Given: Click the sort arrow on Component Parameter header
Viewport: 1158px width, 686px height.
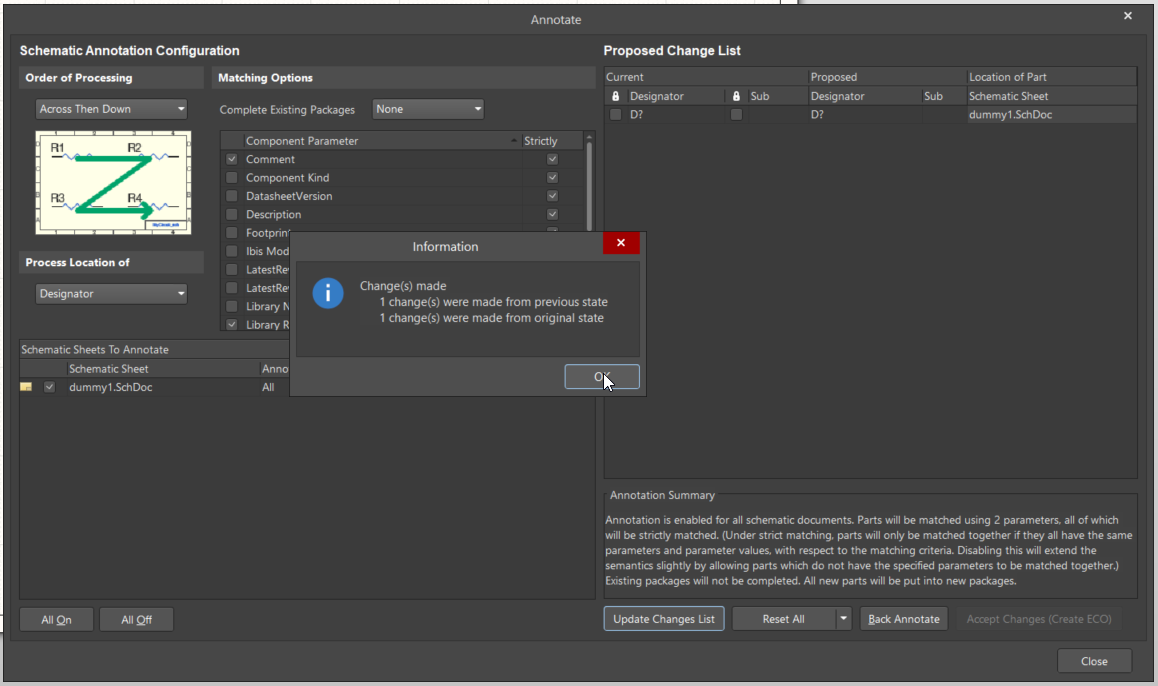Looking at the screenshot, I should point(514,141).
